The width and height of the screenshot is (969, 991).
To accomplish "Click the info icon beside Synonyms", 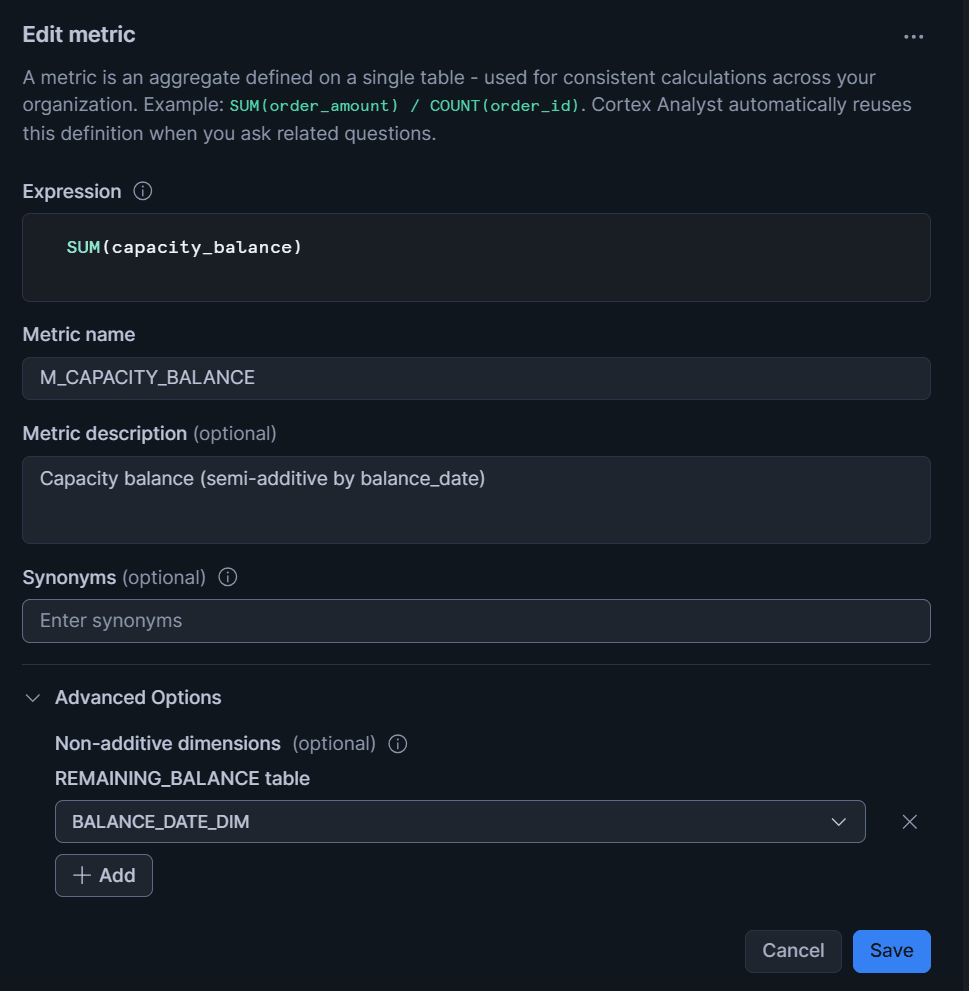I will click(228, 577).
